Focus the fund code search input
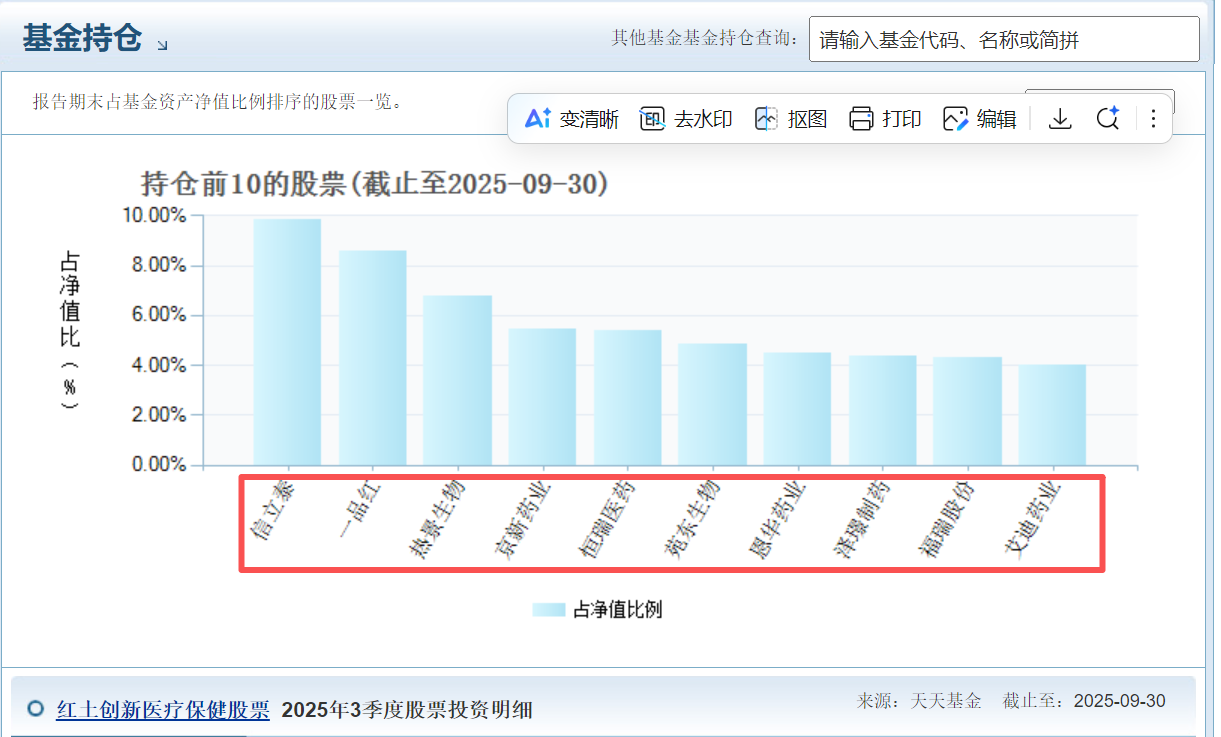 [1004, 39]
